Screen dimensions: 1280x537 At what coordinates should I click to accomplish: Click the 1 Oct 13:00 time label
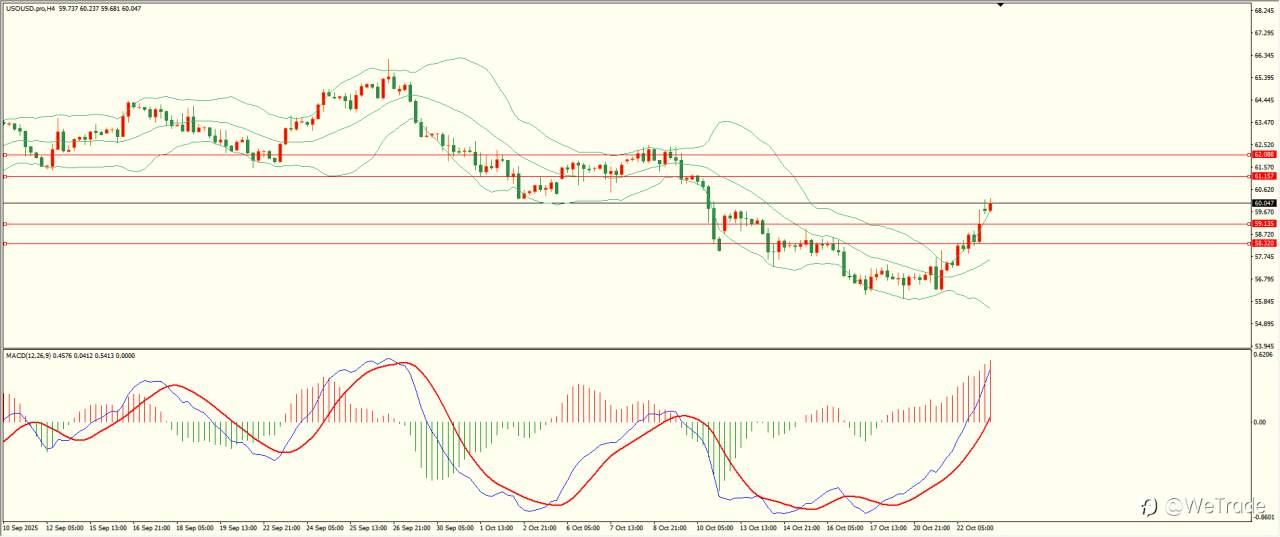click(x=498, y=526)
